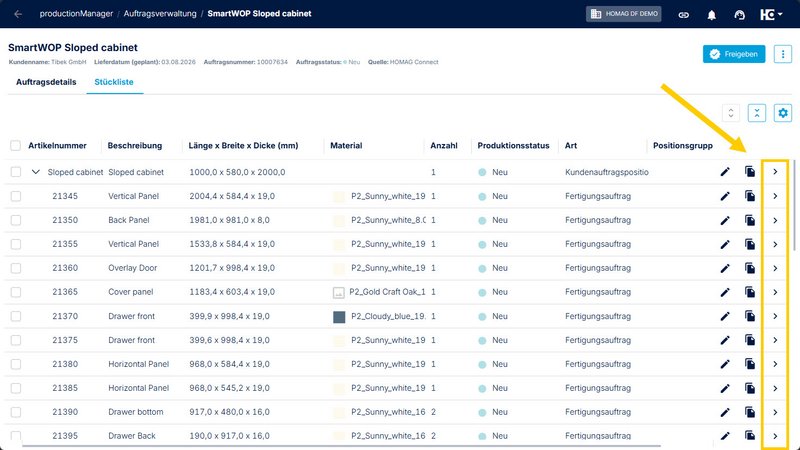
Task: Open details chevron for row 21355
Action: (775, 244)
